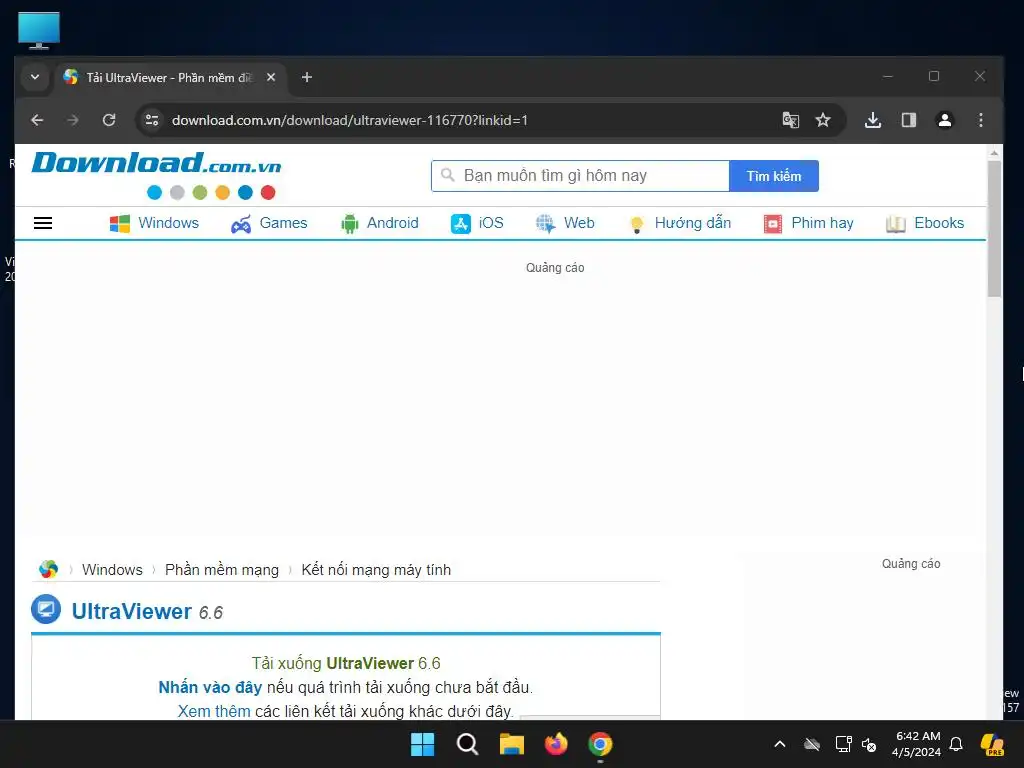1024x768 pixels.
Task: Open Firefox from the taskbar
Action: click(556, 744)
